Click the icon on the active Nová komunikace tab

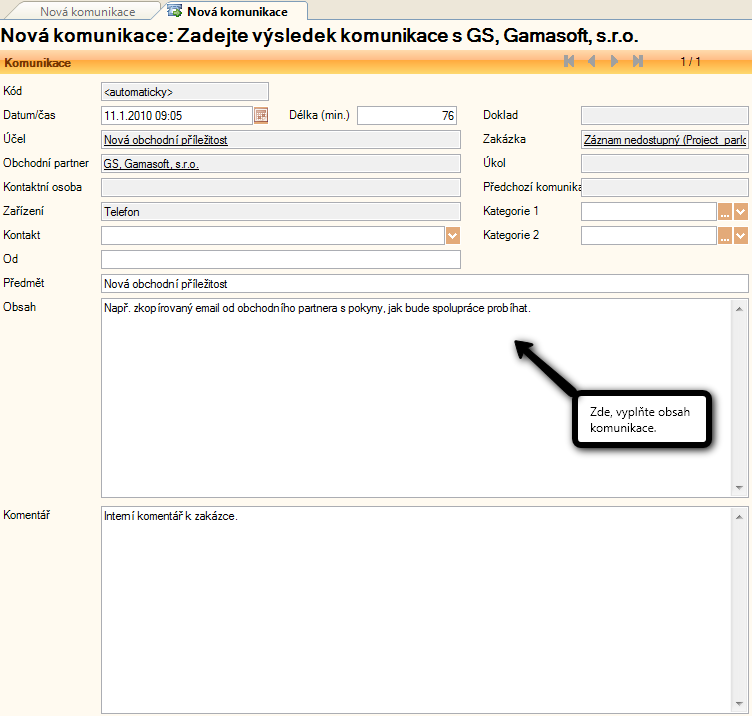coord(175,12)
